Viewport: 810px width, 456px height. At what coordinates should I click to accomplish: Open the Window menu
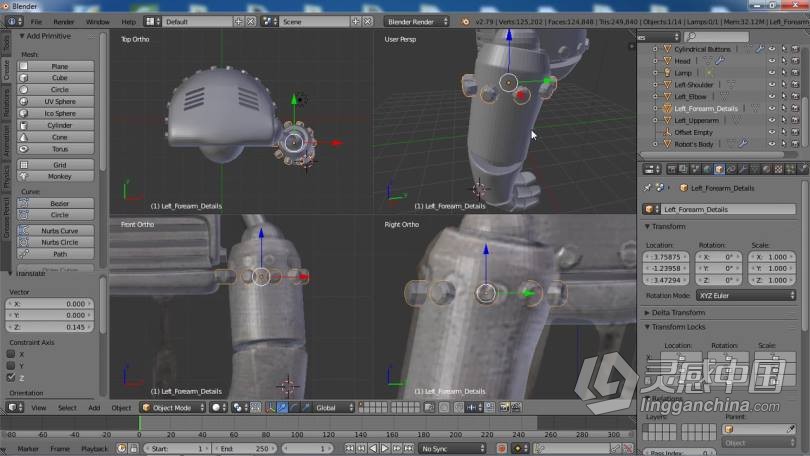coord(97,22)
